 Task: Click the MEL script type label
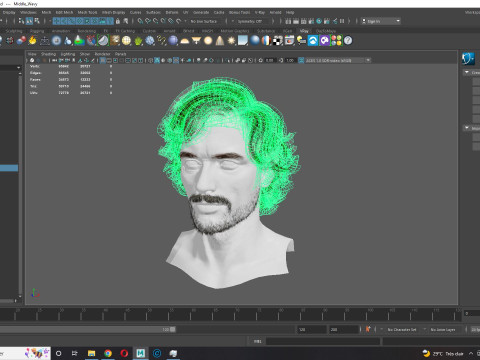(258, 341)
